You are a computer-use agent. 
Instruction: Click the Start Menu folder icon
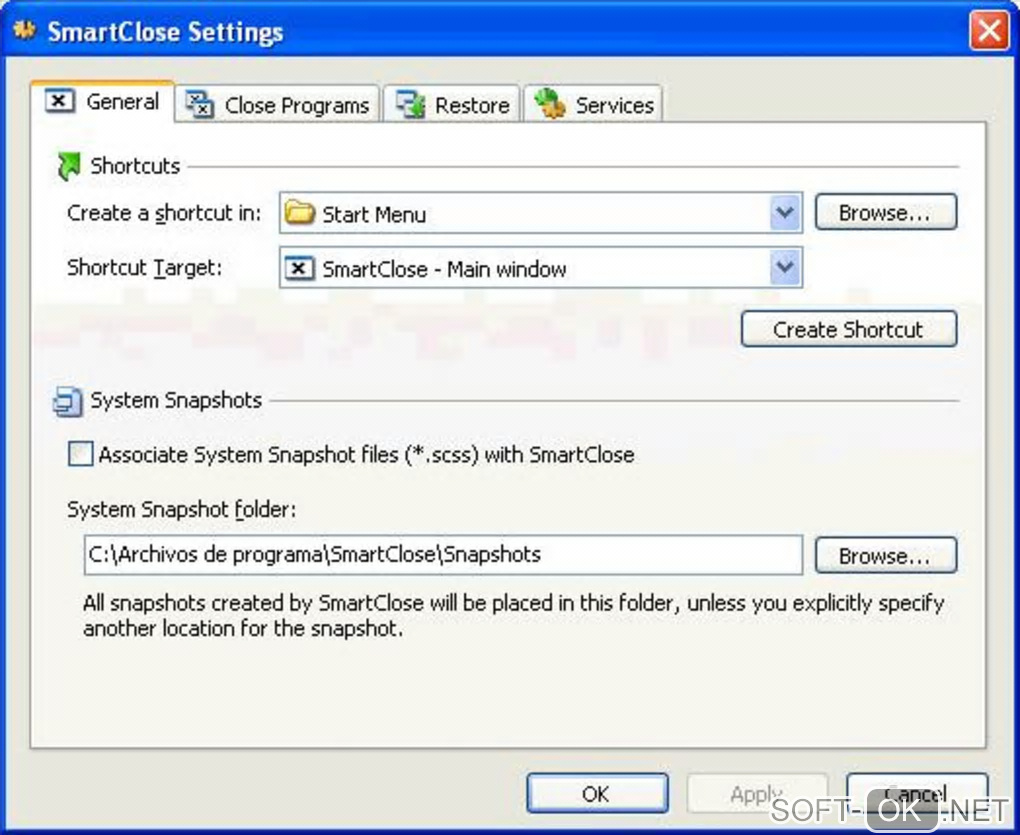point(300,213)
